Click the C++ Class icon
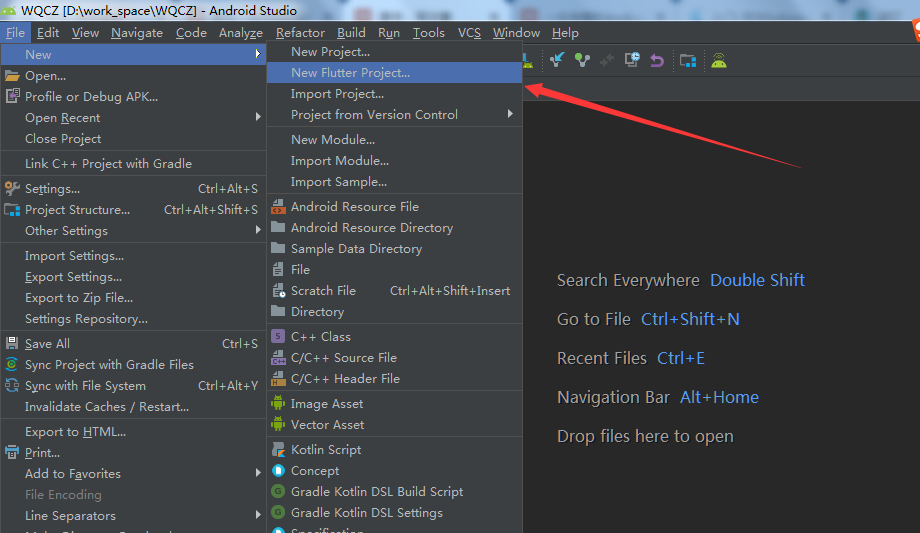Viewport: 920px width, 533px height. coord(278,336)
